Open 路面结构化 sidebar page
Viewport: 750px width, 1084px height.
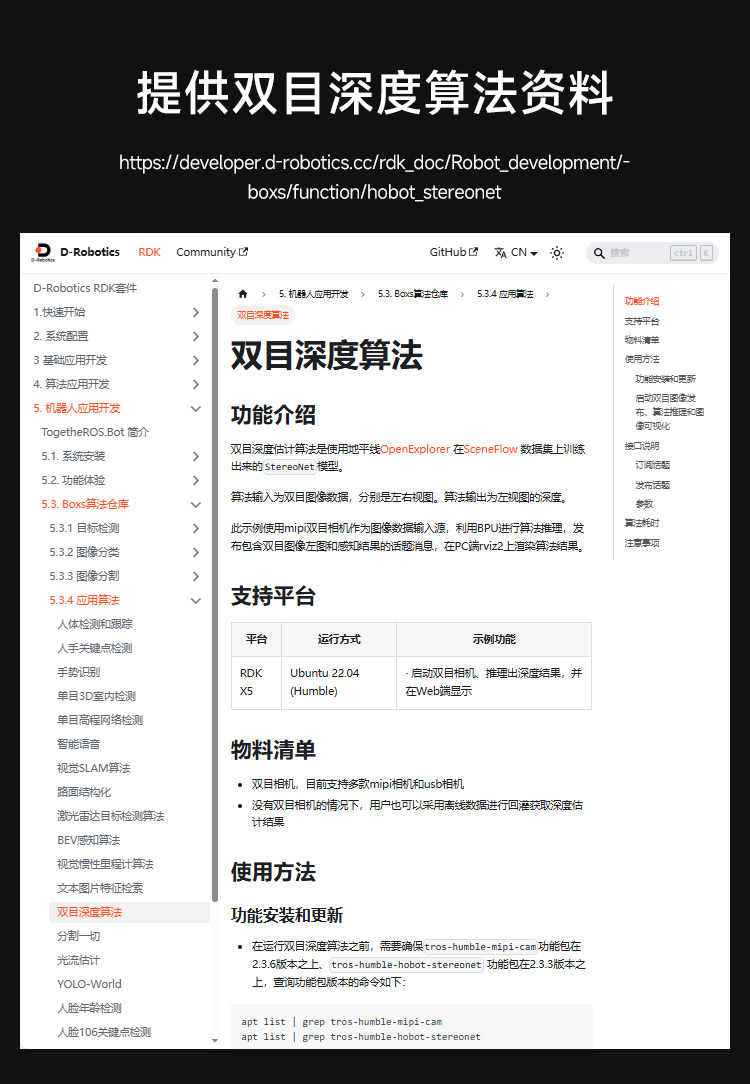click(84, 792)
